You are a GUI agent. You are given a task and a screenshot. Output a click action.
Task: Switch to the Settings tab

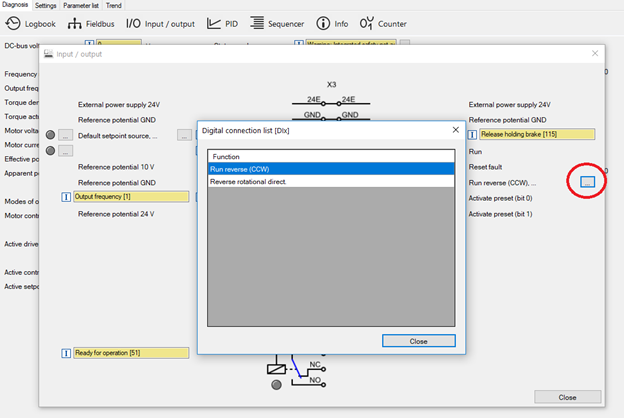tap(46, 5)
